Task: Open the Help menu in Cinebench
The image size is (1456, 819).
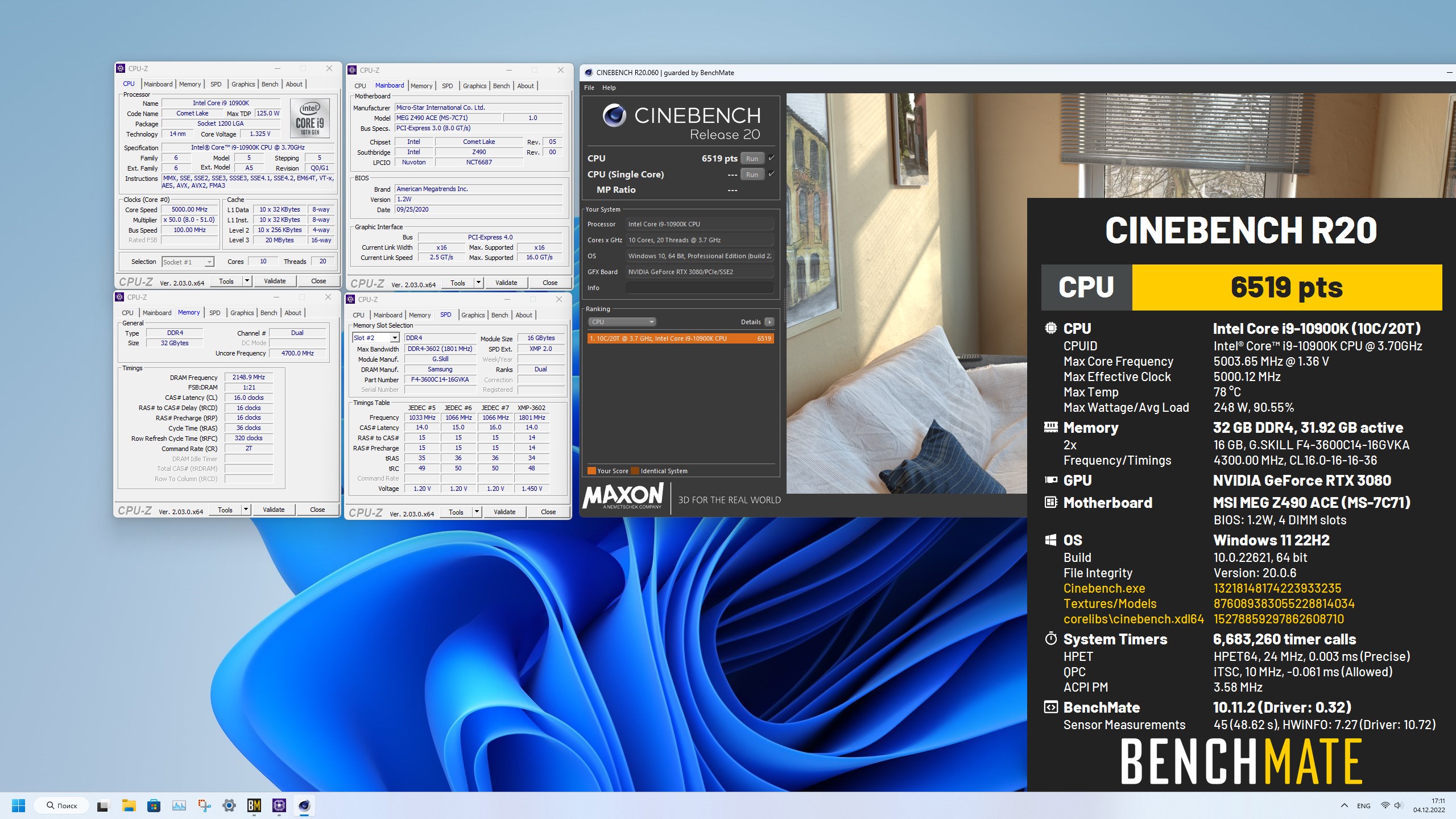Action: 609,88
